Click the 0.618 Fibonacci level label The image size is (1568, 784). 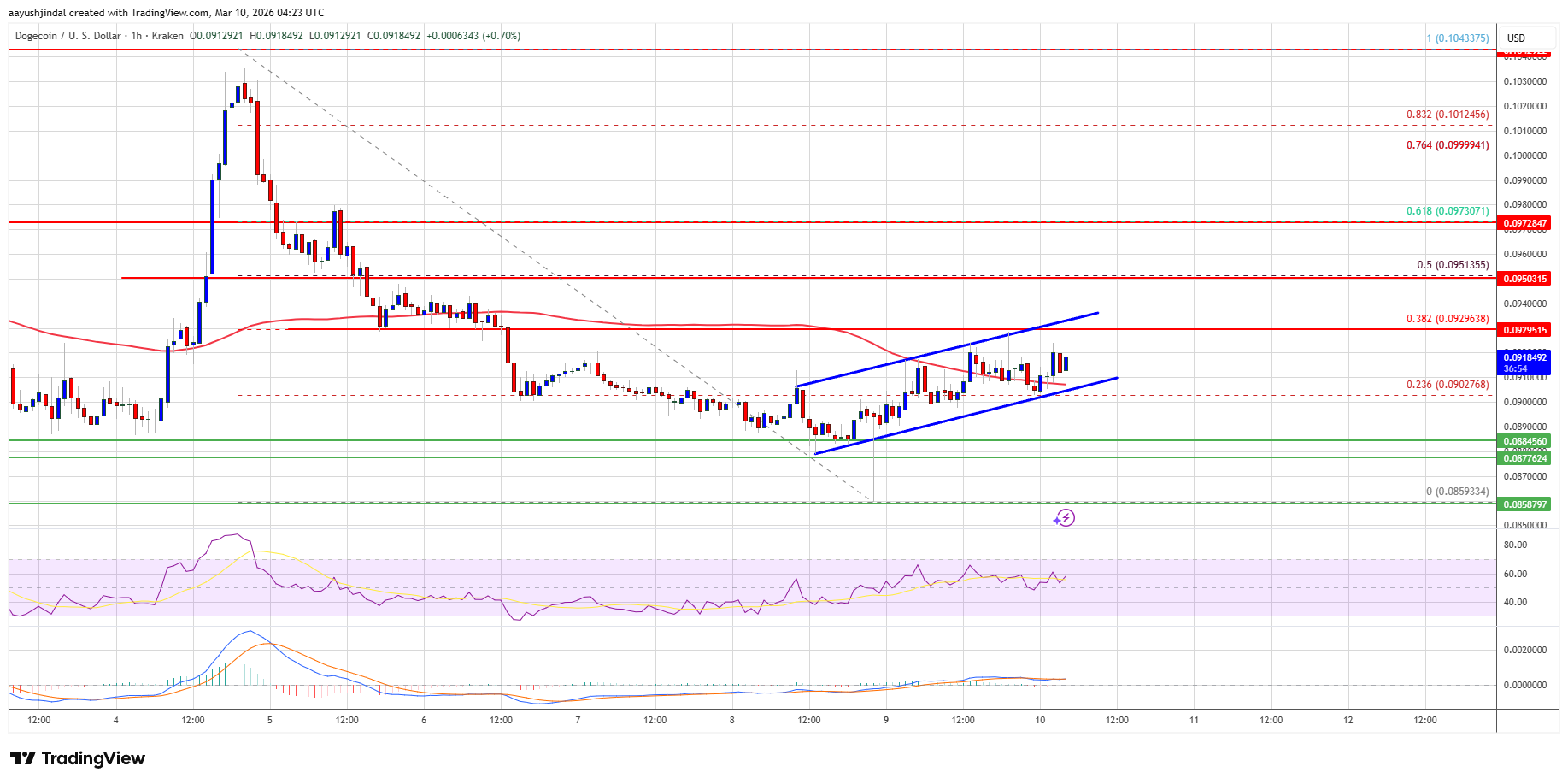click(x=1448, y=211)
